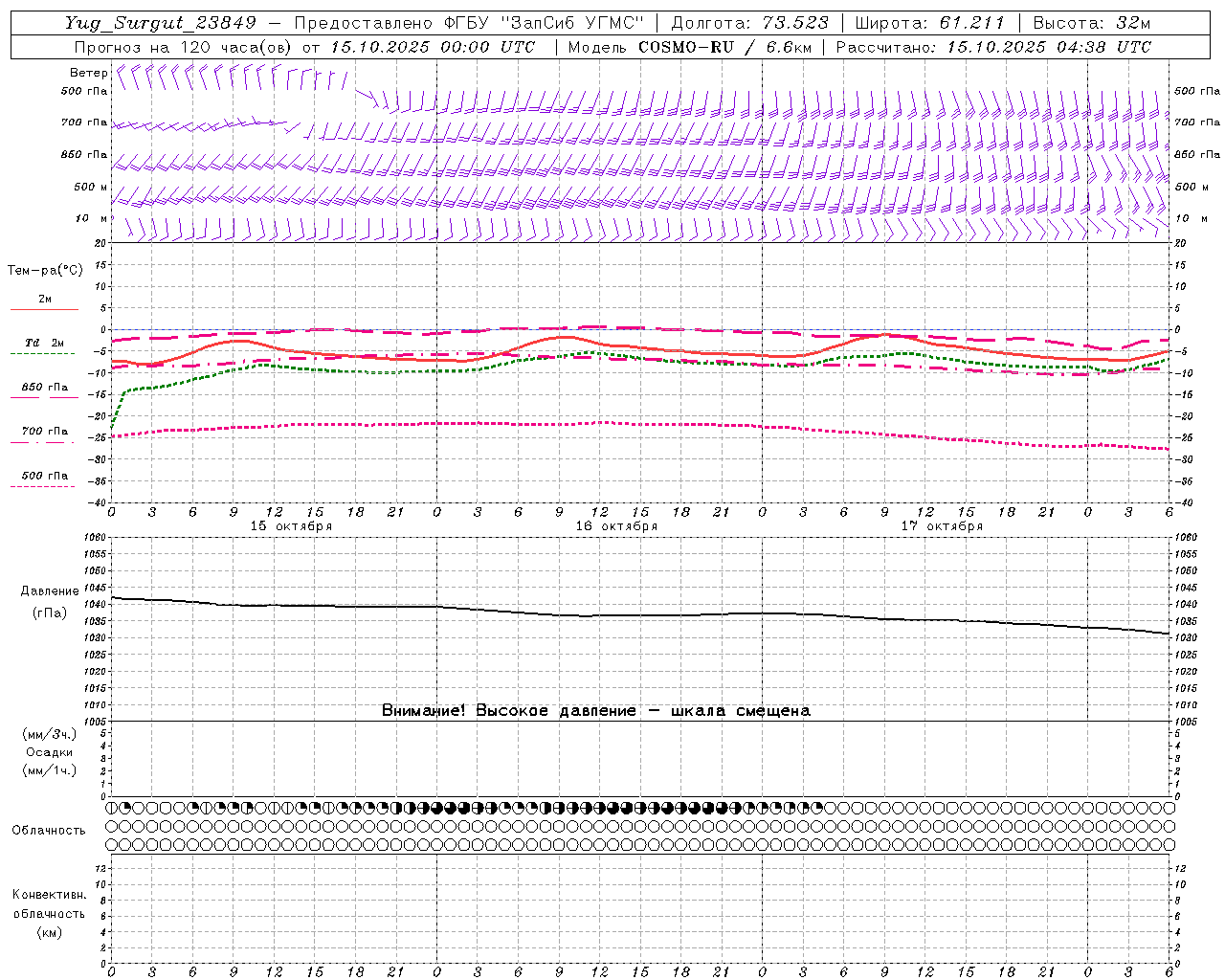Click the Облачность row label

[49, 831]
